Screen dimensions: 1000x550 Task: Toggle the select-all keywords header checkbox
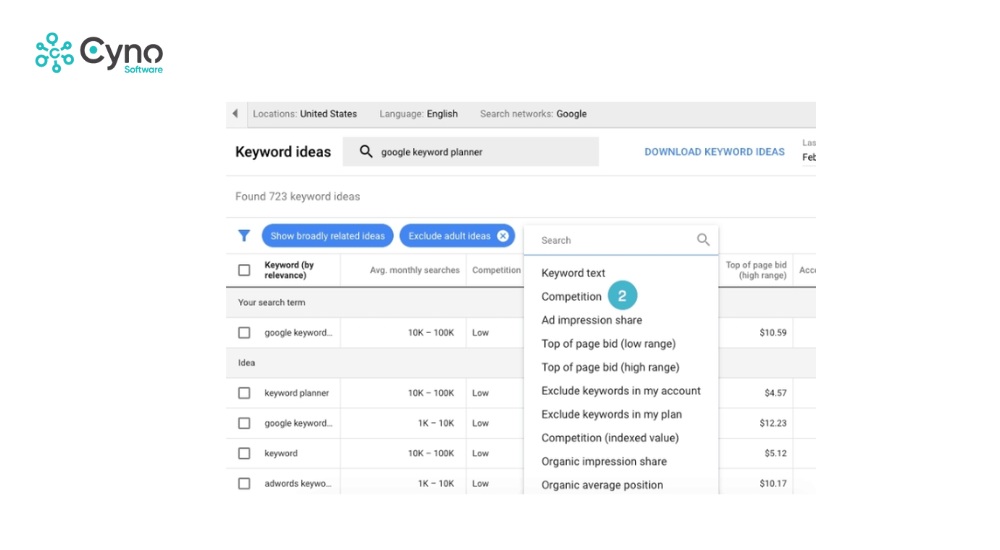(244, 270)
